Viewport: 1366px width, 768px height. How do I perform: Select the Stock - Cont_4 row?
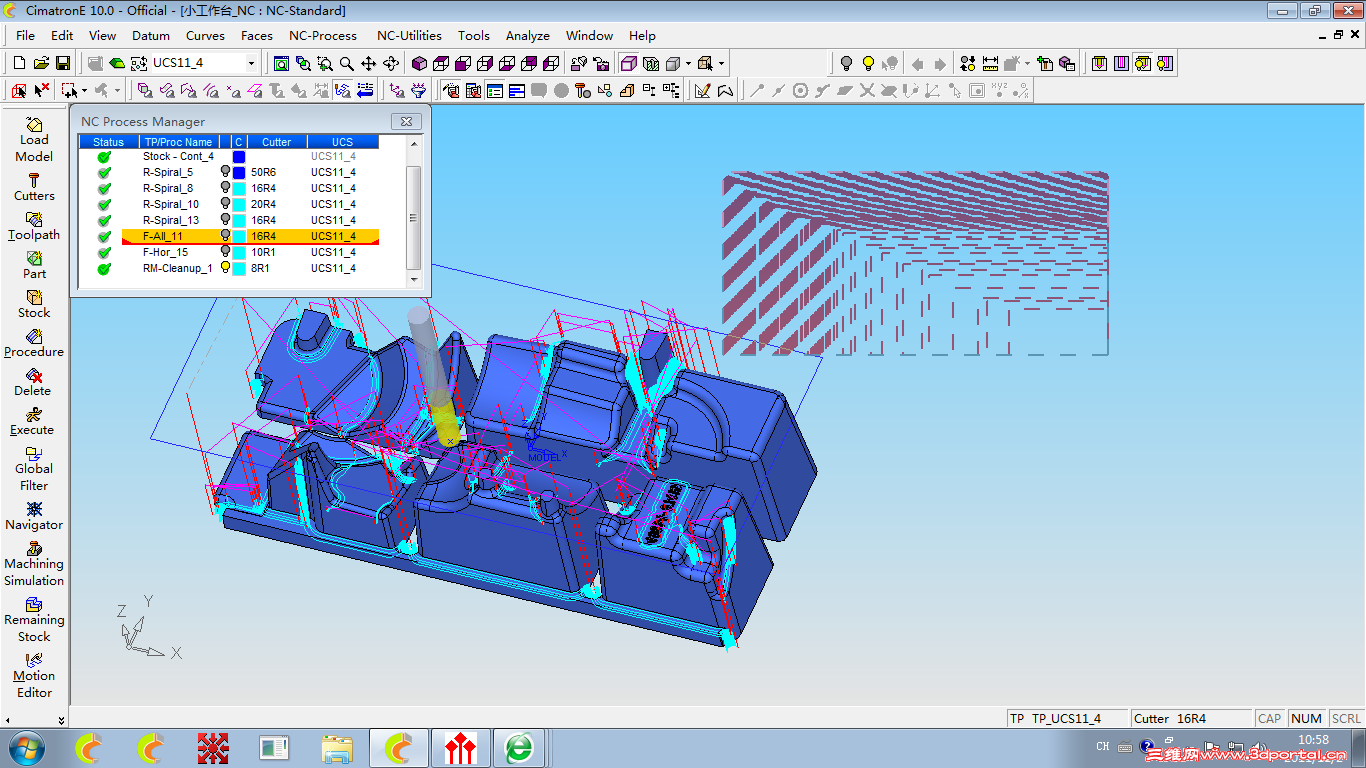tap(228, 156)
